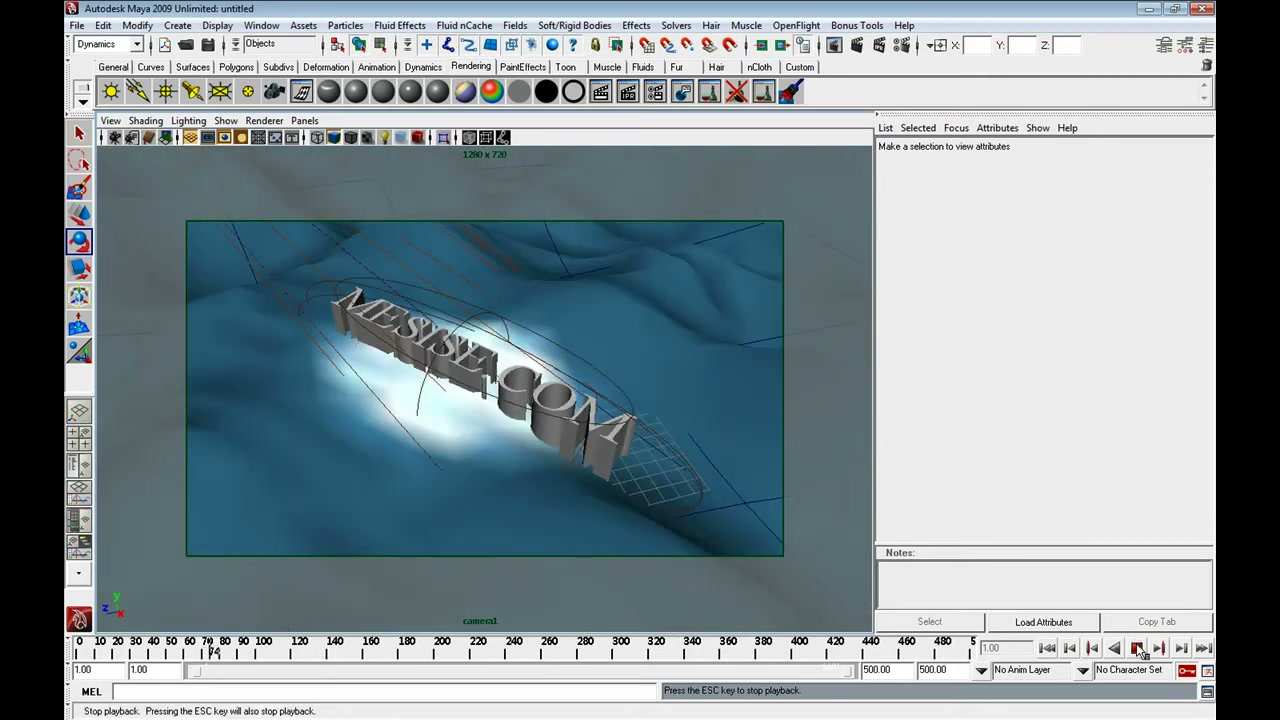Toggle rendering selection mask blue sphere

point(551,45)
